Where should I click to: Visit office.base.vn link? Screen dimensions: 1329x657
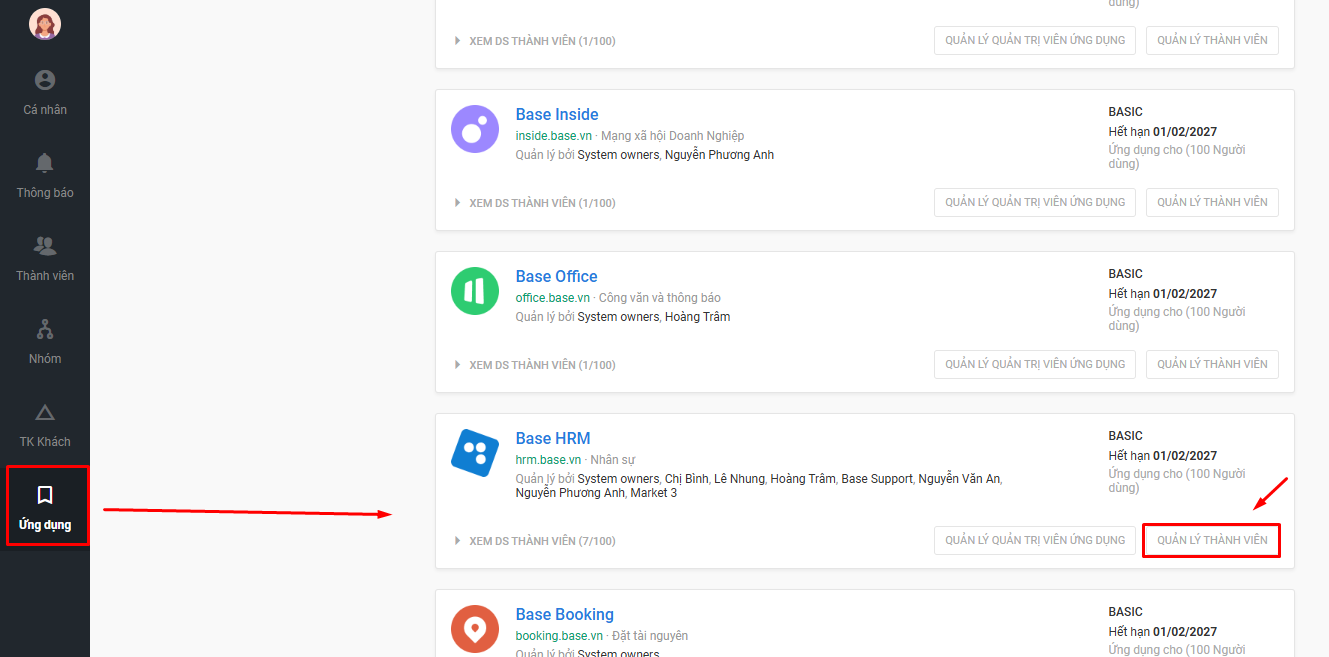(x=553, y=298)
